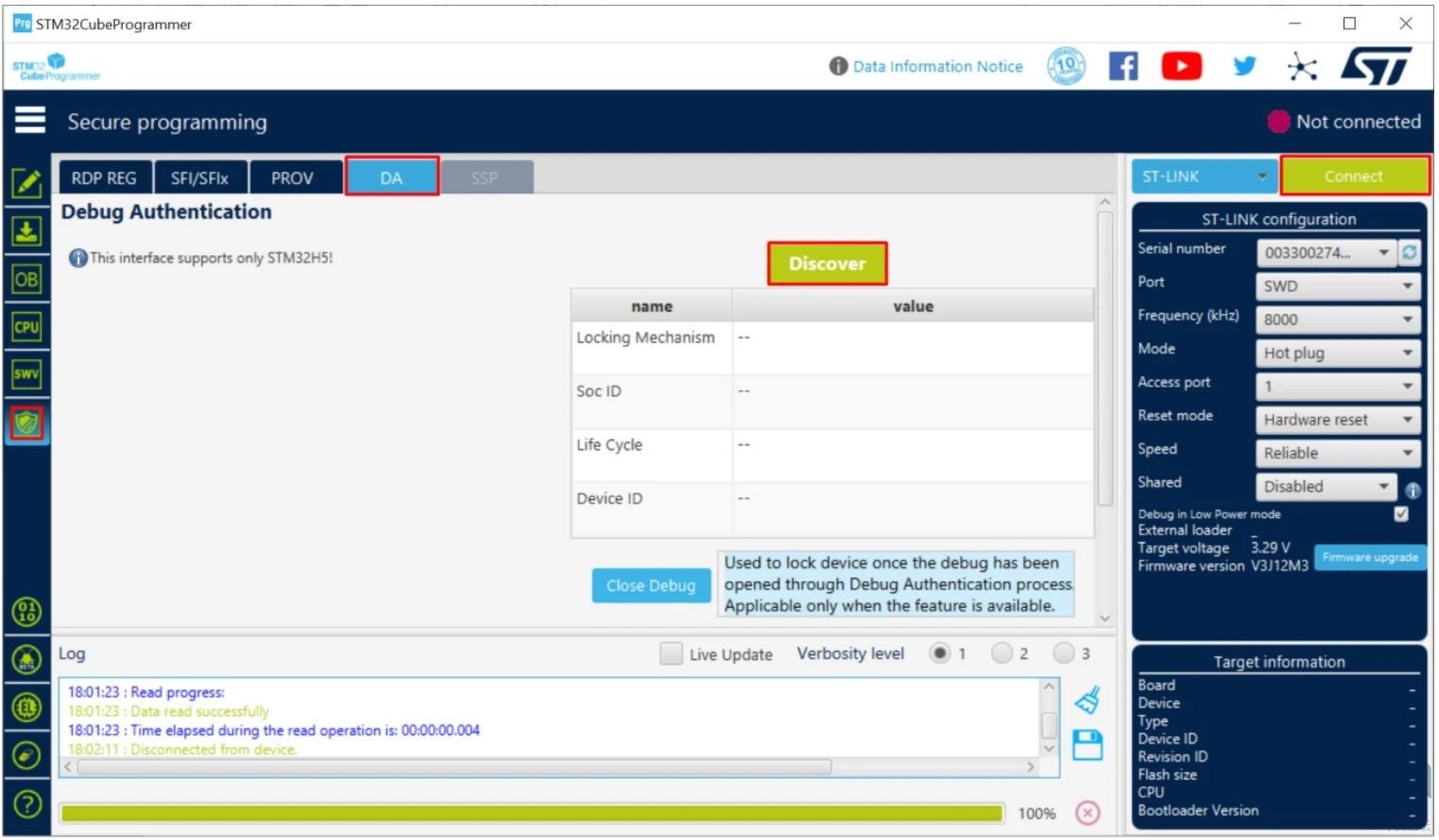Open the Access port dropdown
This screenshot has height=840, width=1439.
coord(1338,386)
